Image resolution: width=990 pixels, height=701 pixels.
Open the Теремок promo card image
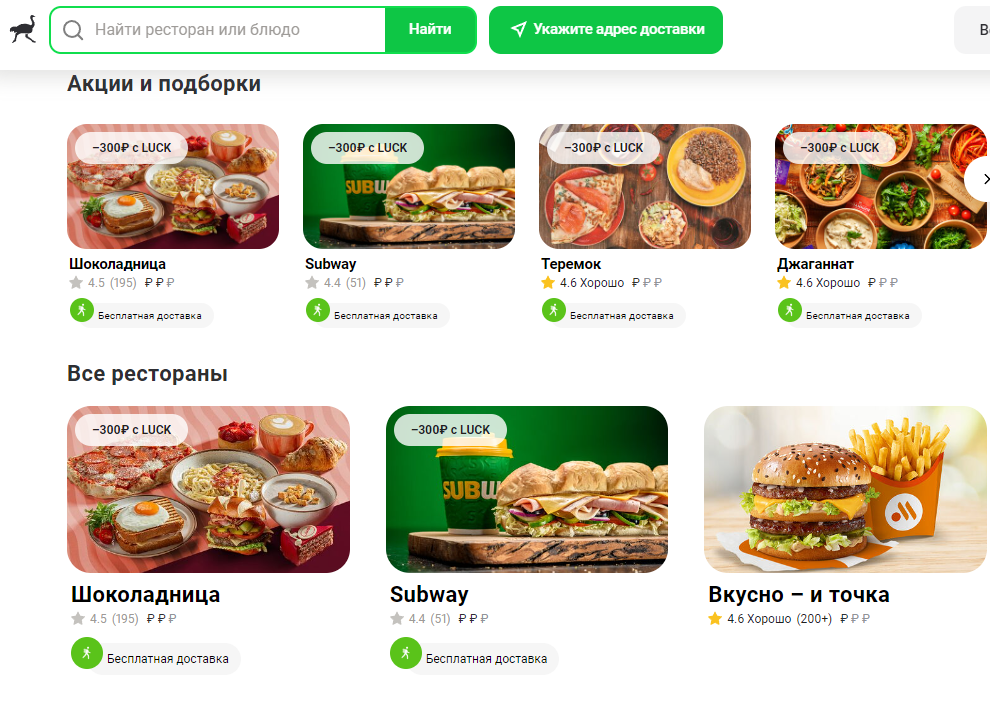pos(645,186)
